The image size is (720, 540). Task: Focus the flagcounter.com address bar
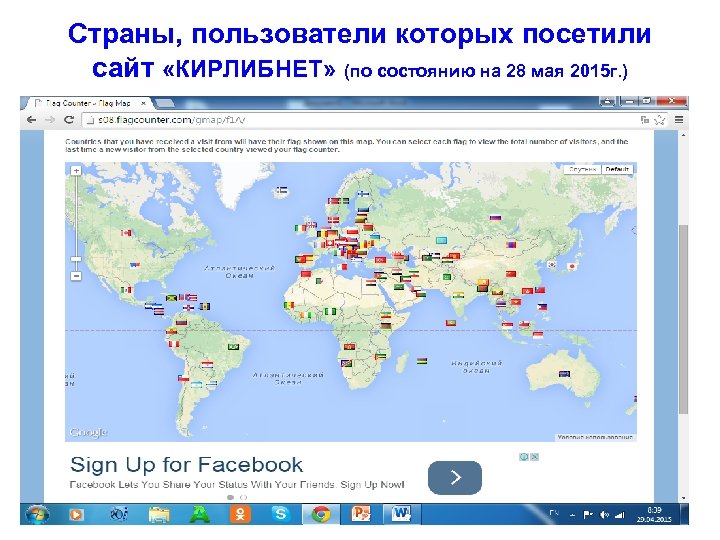[x=360, y=120]
